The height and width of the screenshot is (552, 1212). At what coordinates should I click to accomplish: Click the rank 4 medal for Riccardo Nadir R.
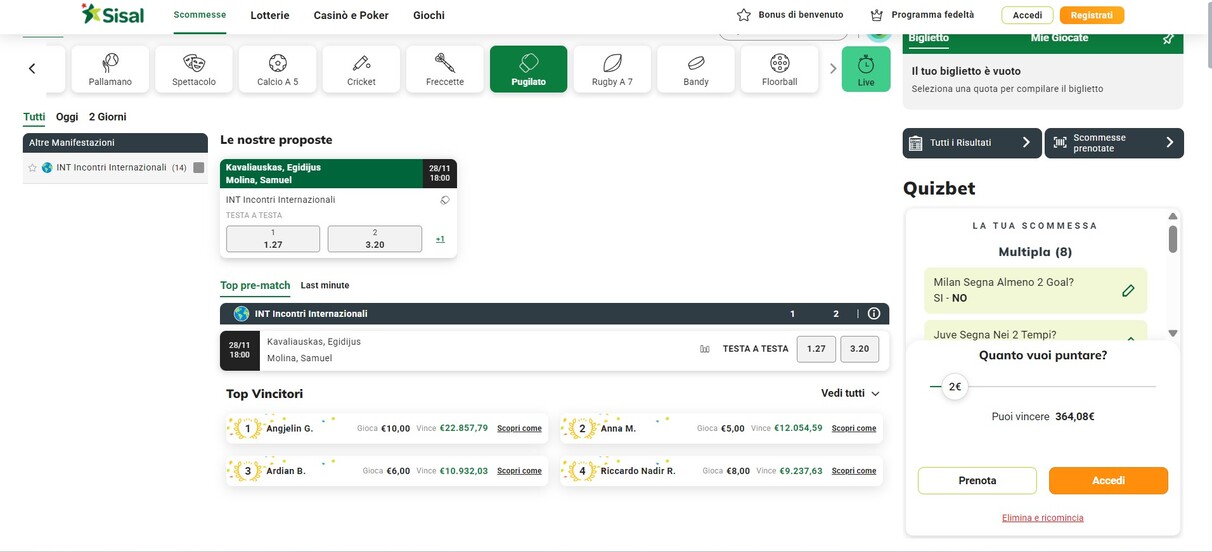(x=582, y=471)
